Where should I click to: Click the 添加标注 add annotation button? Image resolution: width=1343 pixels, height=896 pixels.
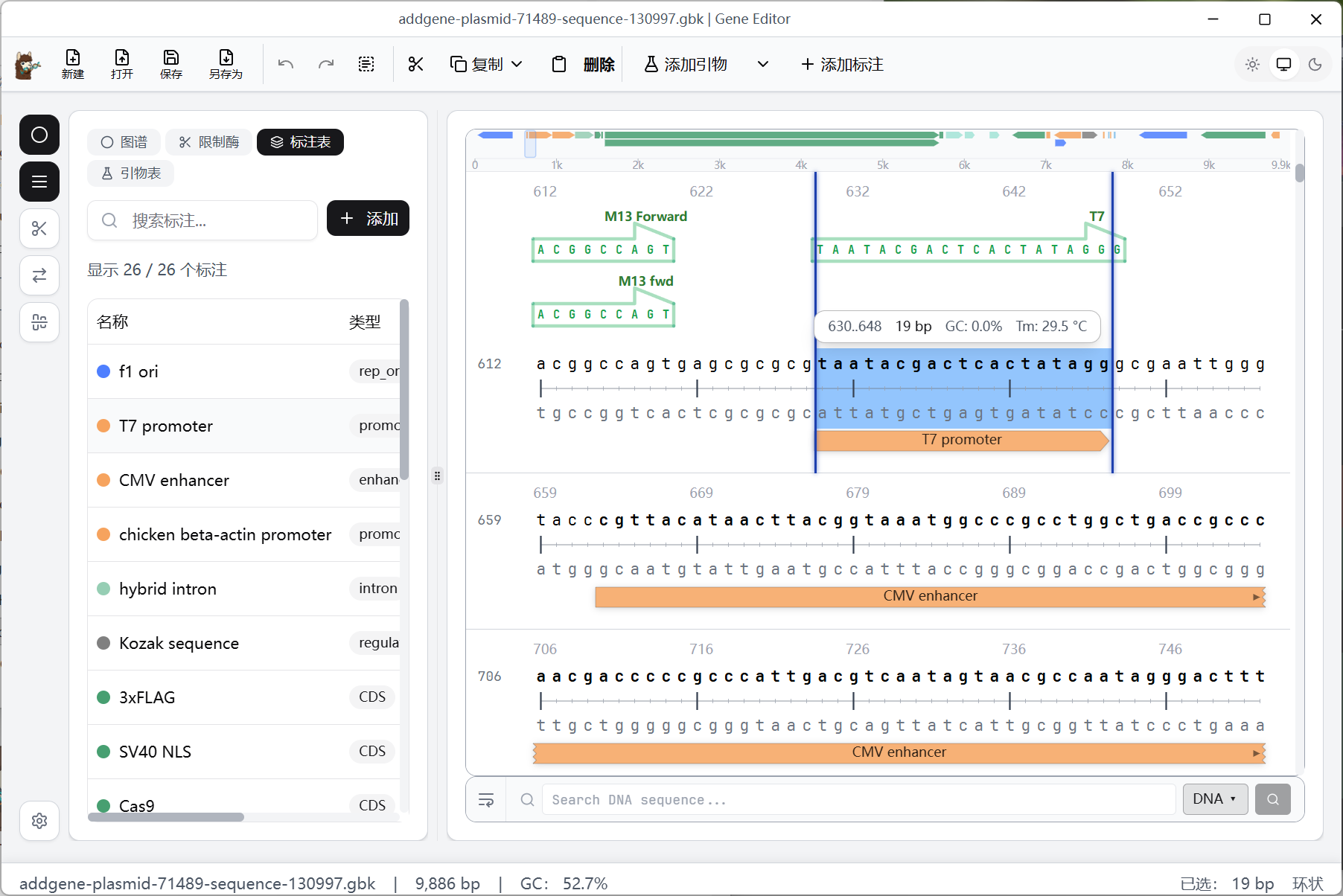click(843, 64)
